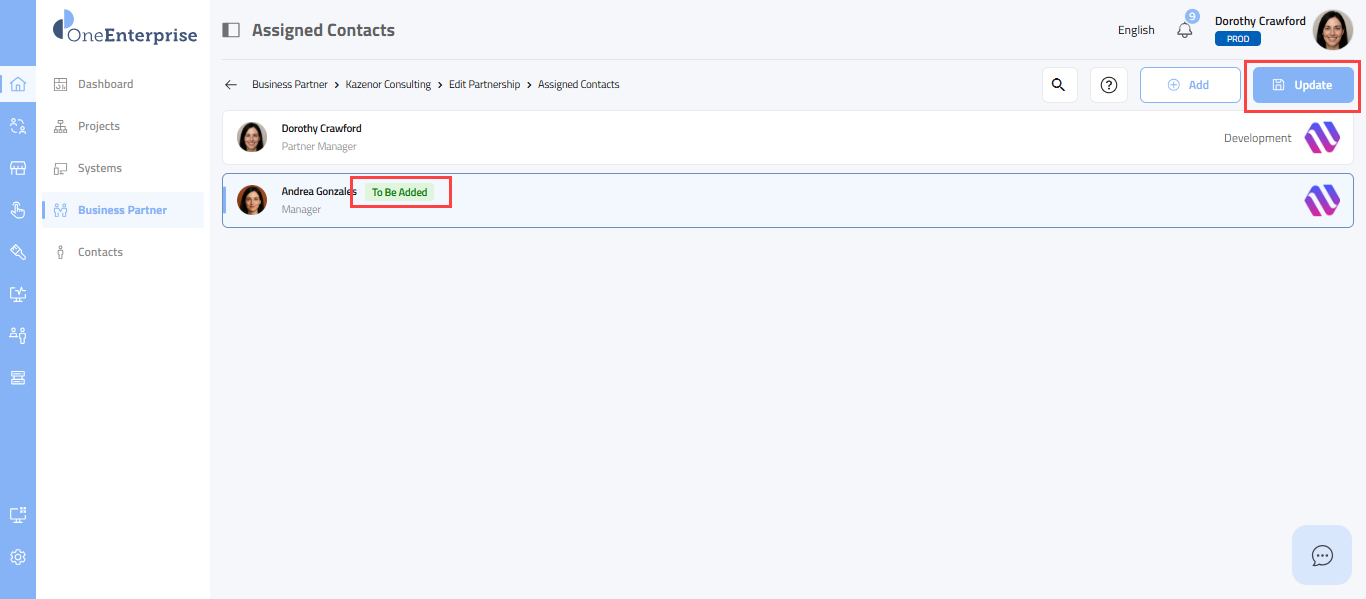Open the chat bubble widget
The width and height of the screenshot is (1366, 599).
(x=1322, y=555)
